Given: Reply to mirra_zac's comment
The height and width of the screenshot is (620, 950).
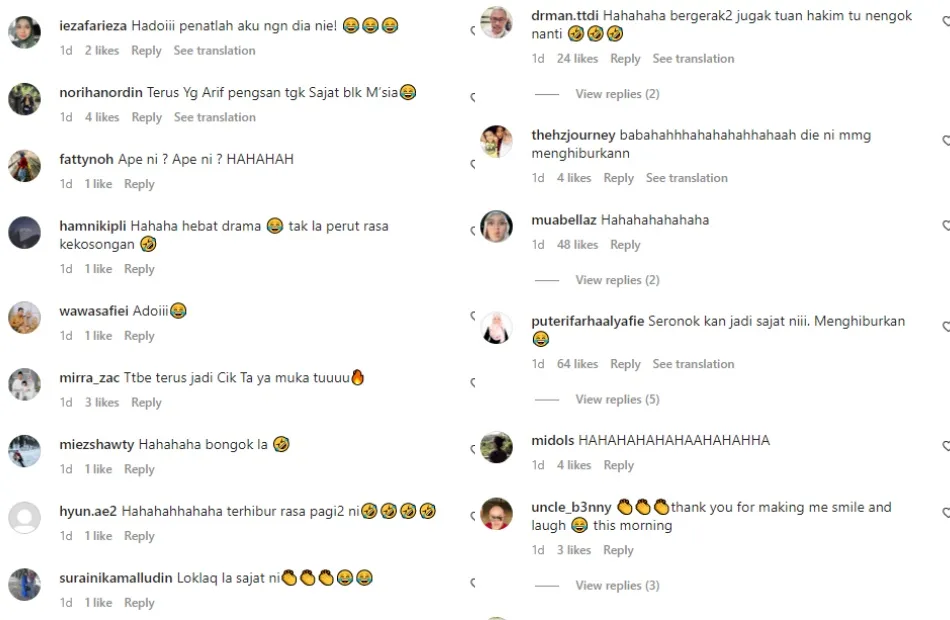Looking at the screenshot, I should point(147,402).
